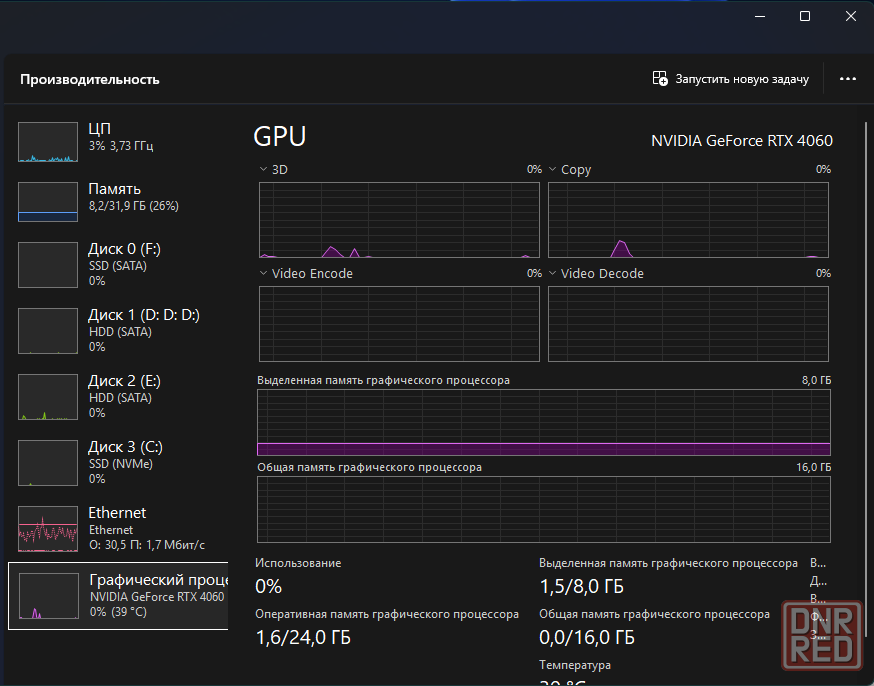The image size is (874, 686).
Task: Click the 3D engine usage graph
Action: pos(399,219)
